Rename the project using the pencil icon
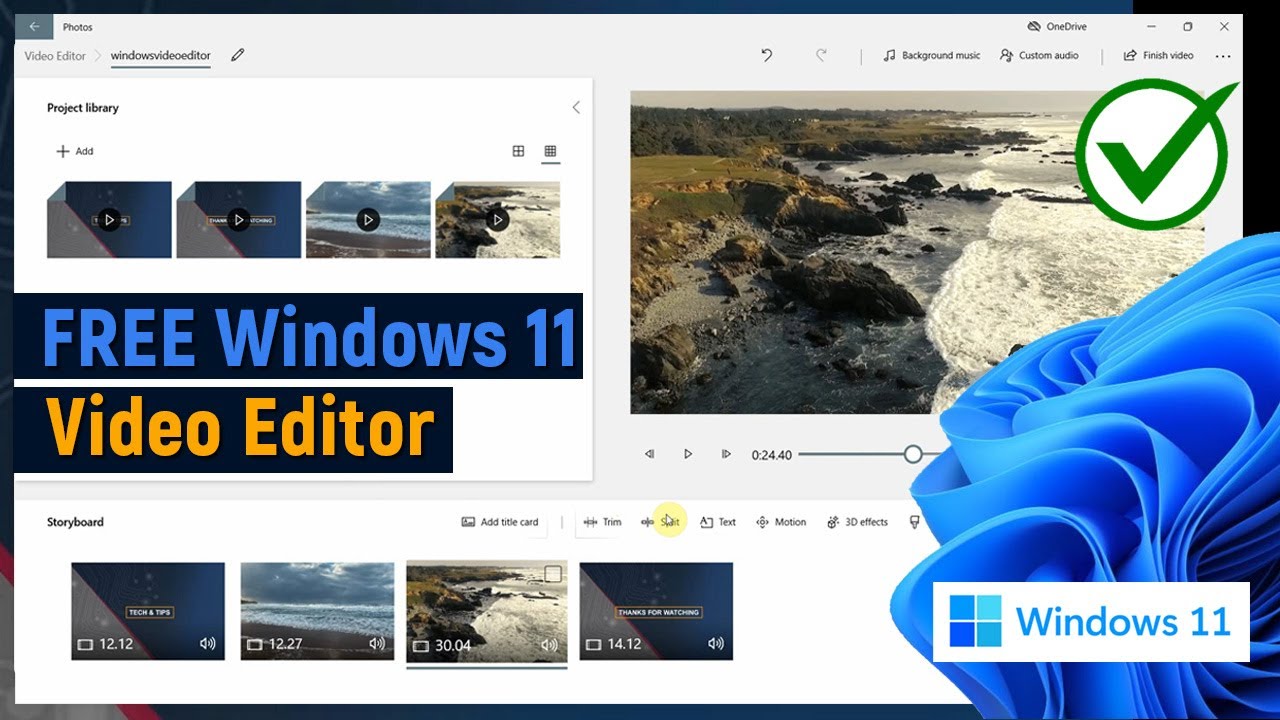Image resolution: width=1280 pixels, height=720 pixels. 237,56
